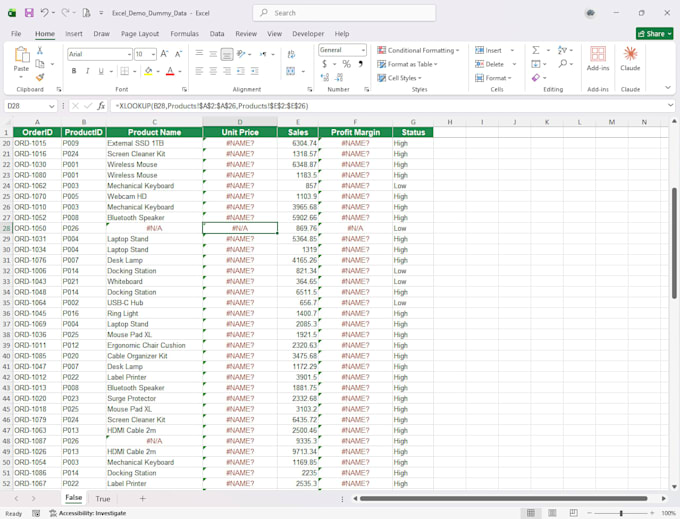Screen dimensions: 680x519
Task: Click zoom in plus on slider
Action: (652, 513)
